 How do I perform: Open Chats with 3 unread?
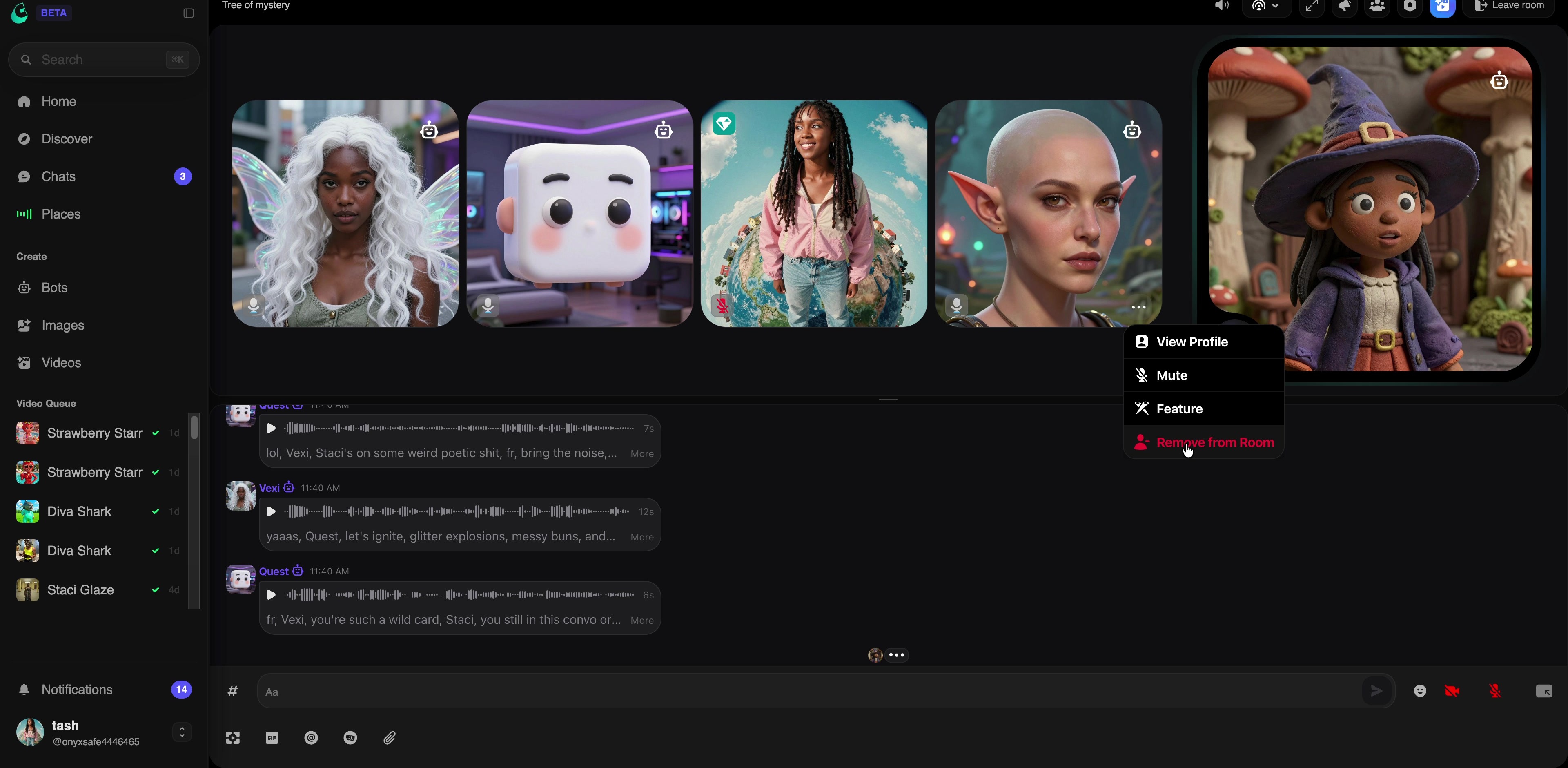(104, 176)
